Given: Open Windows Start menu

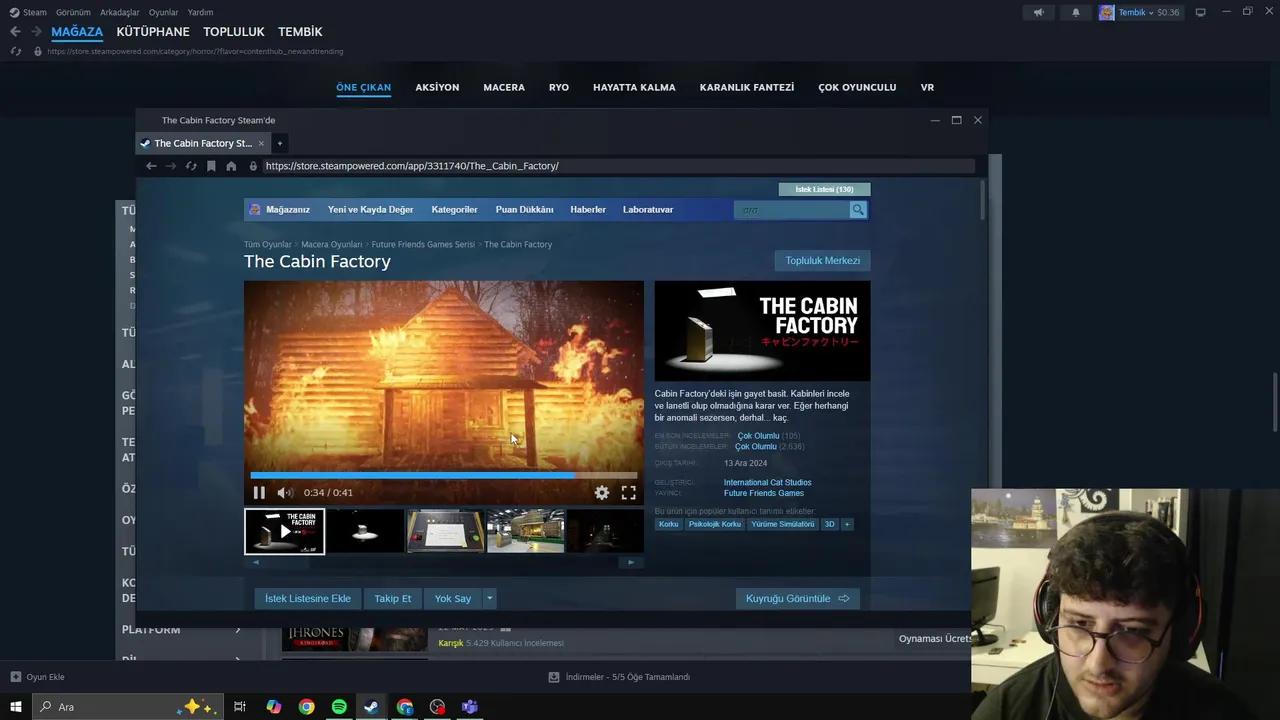Looking at the screenshot, I should tap(15, 707).
